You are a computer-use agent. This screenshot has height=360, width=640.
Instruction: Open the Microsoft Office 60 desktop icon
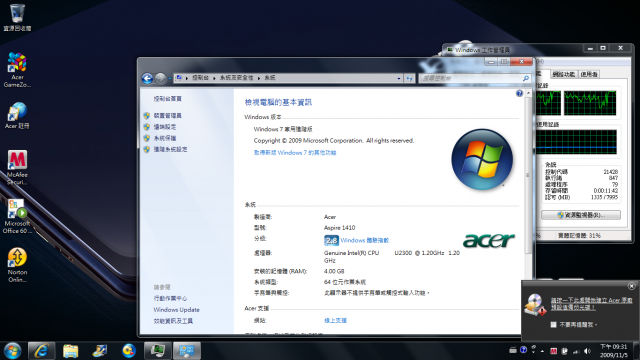pyautogui.click(x=17, y=216)
